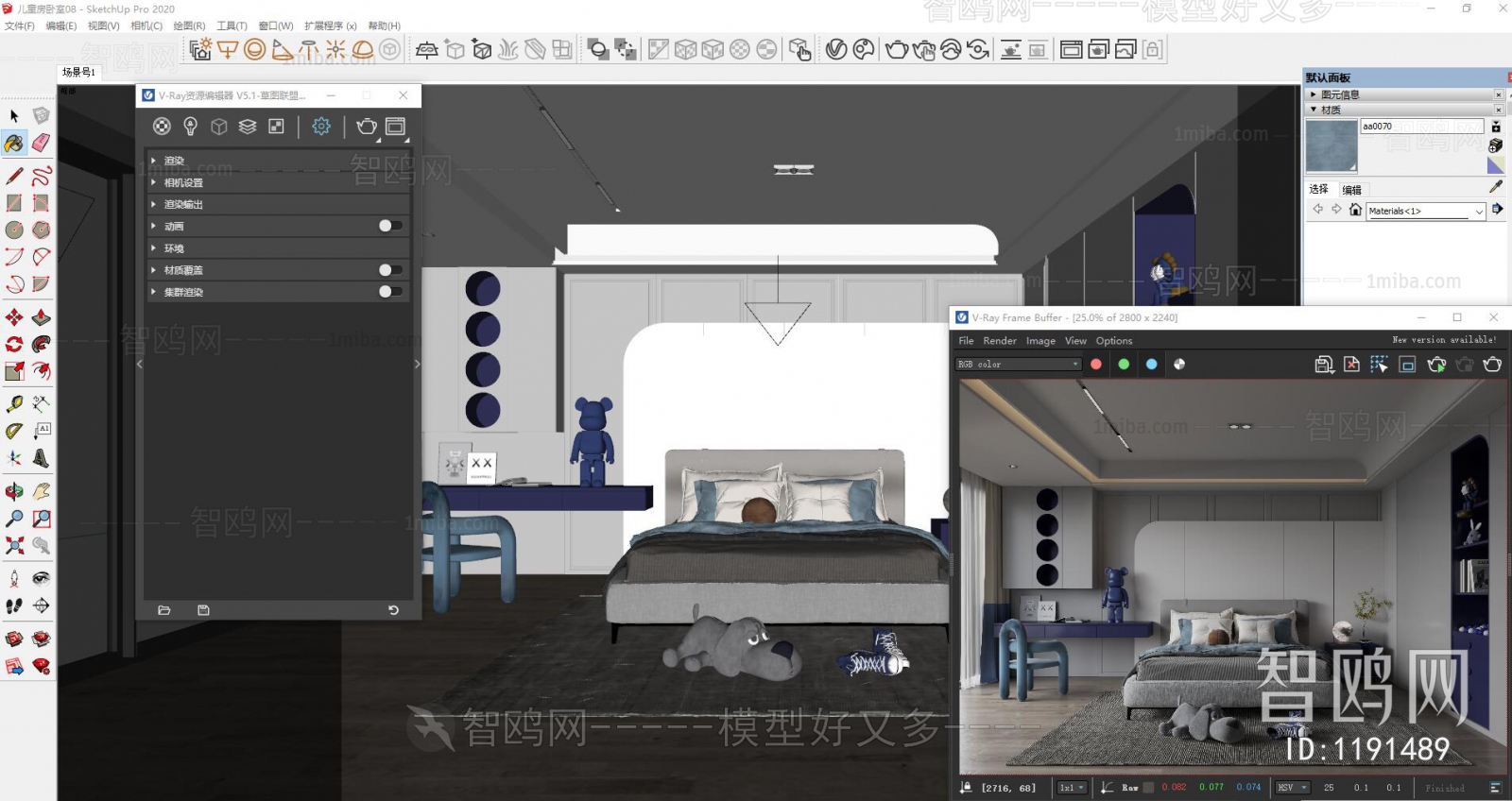Select the Tape Measure tool
Viewport: 1512px width, 801px height.
[14, 403]
